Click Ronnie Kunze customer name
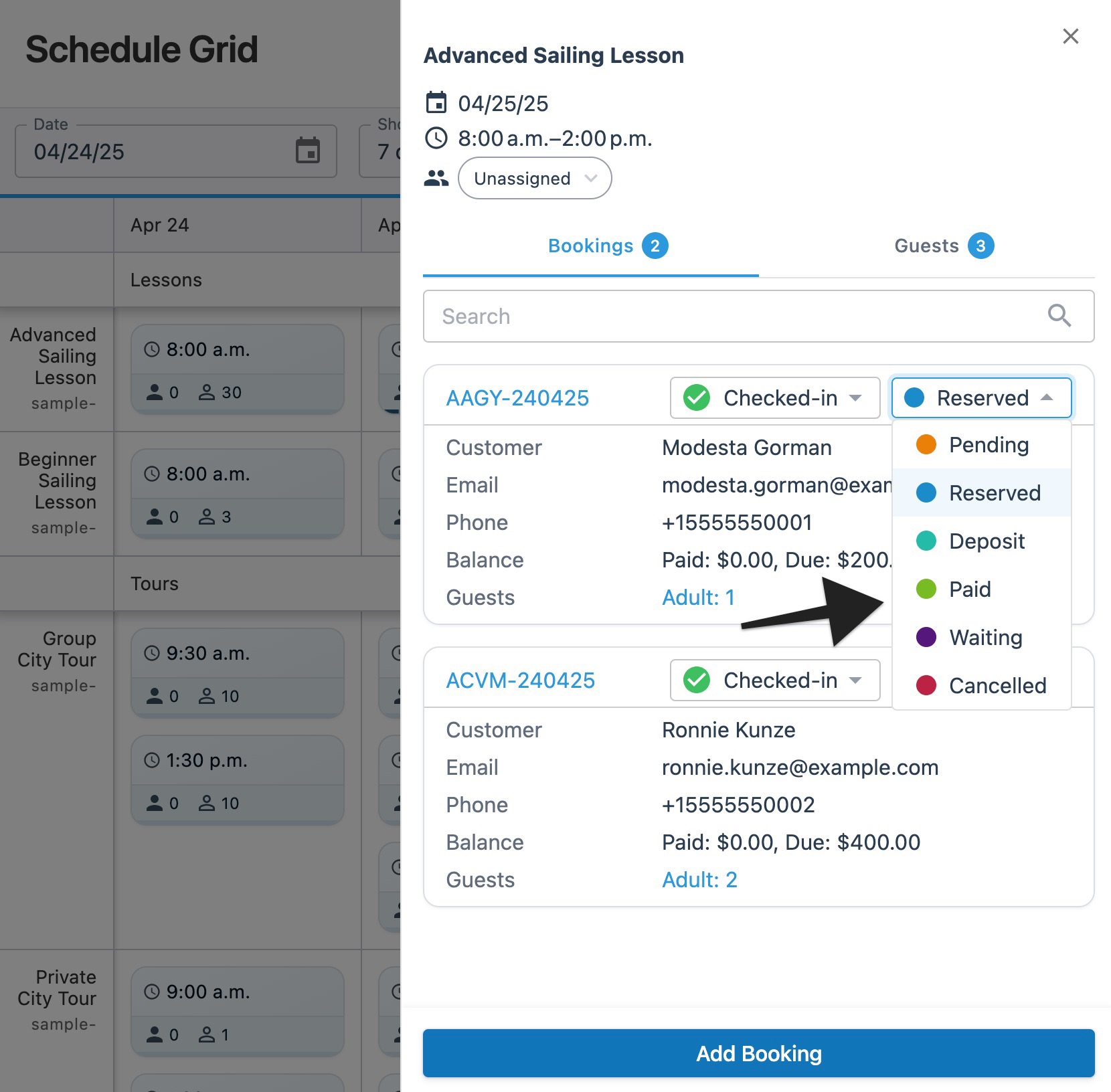 [729, 730]
